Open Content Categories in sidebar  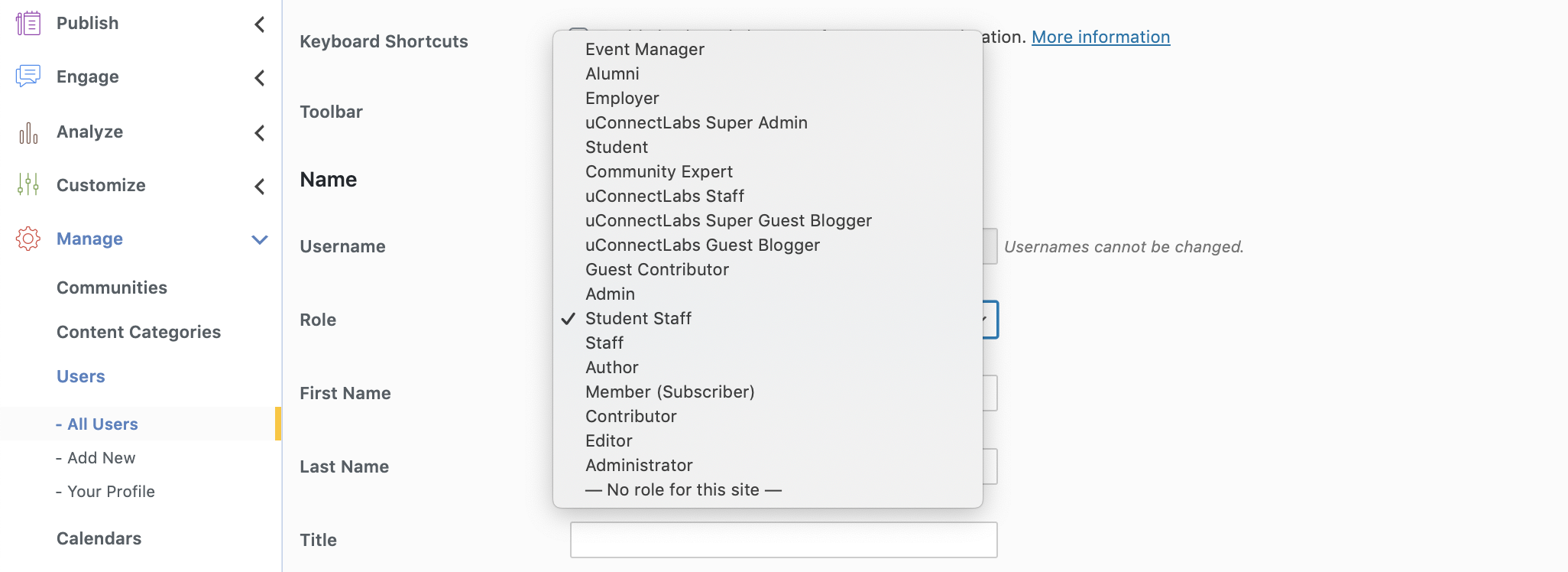click(138, 332)
